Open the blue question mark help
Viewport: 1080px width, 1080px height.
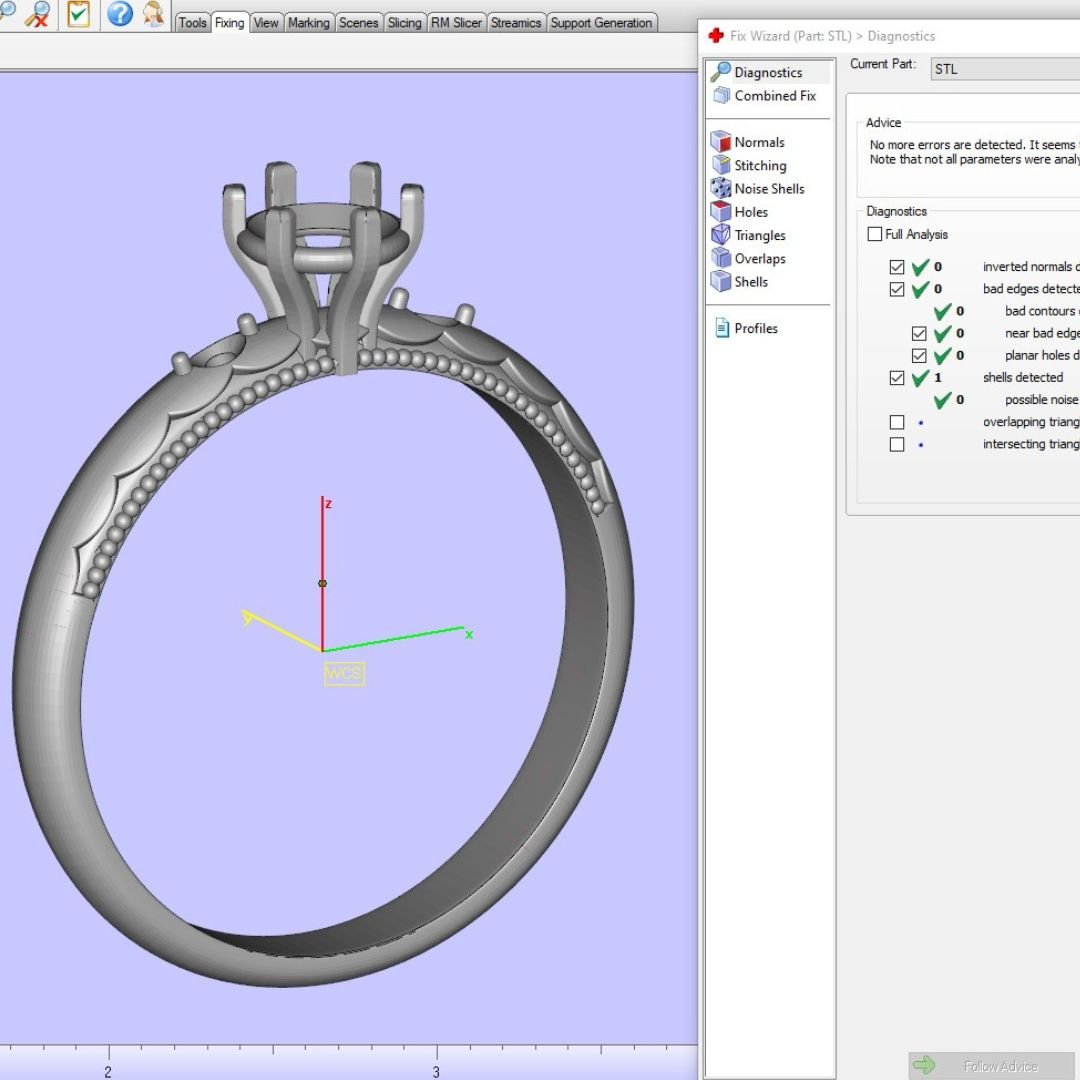point(120,14)
